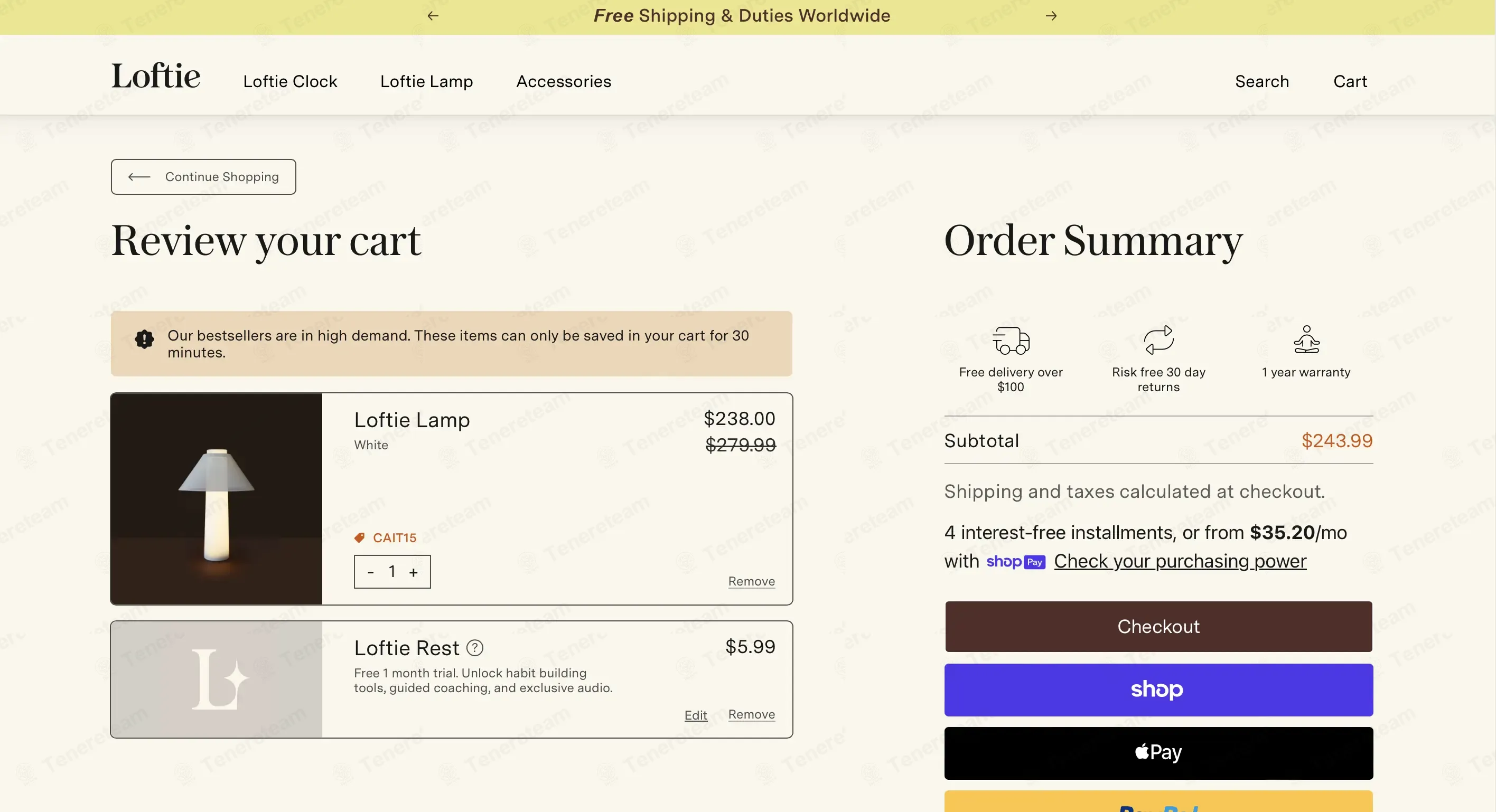Open the Loftie Clock menu item
The height and width of the screenshot is (812, 1496).
coord(290,81)
